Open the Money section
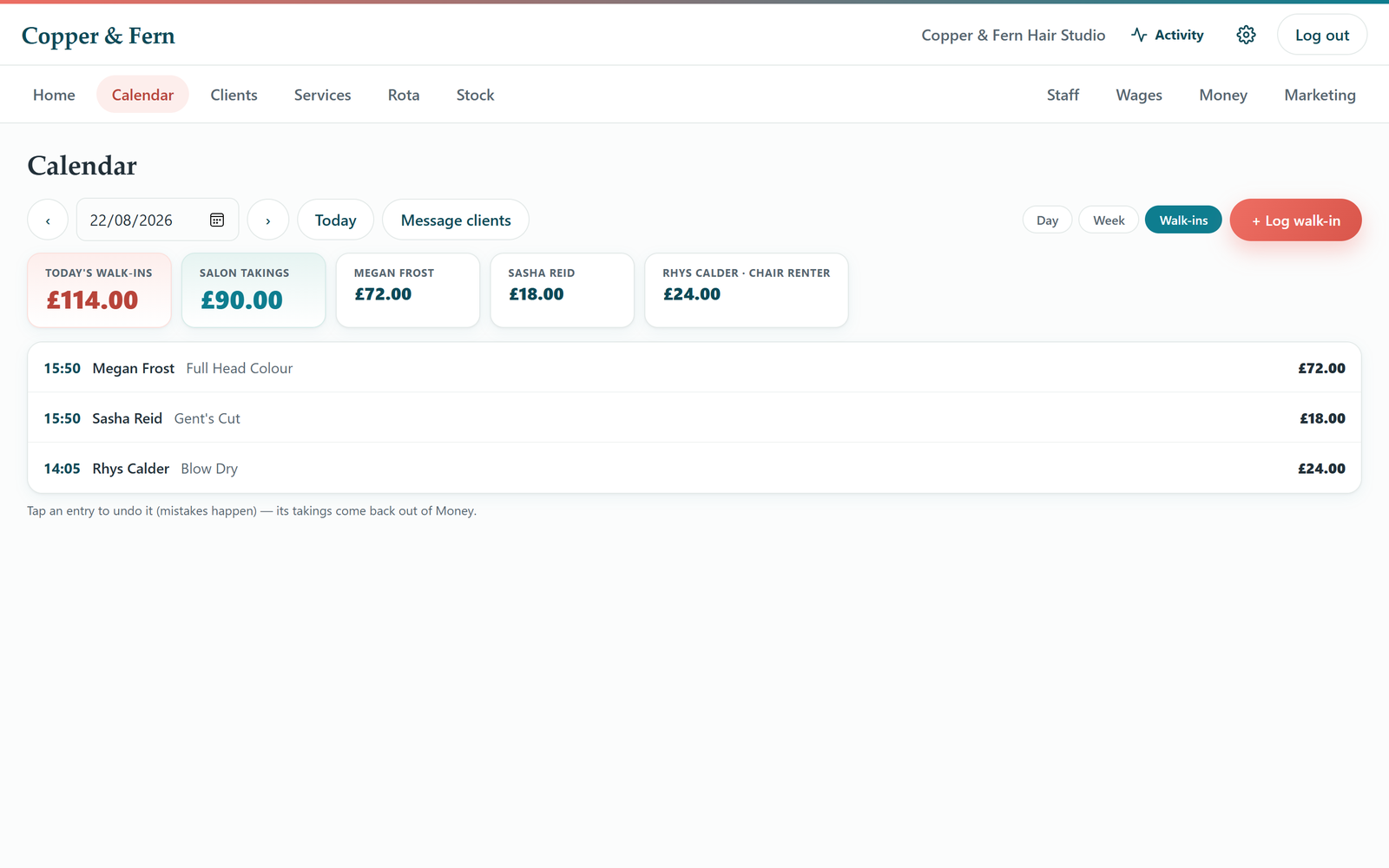Screen dimensions: 1389x868 pos(1223,95)
